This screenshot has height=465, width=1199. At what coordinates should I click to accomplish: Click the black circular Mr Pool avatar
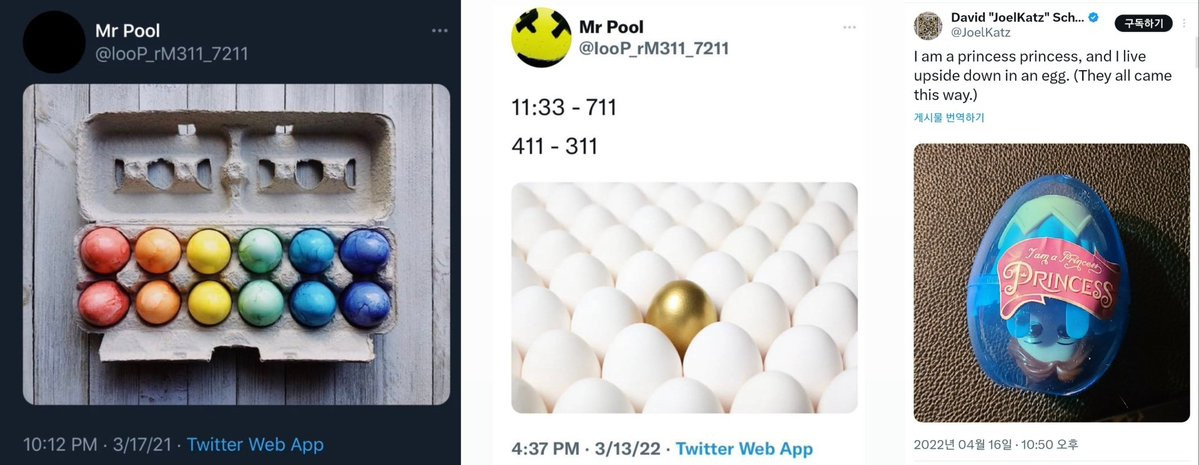pos(54,42)
